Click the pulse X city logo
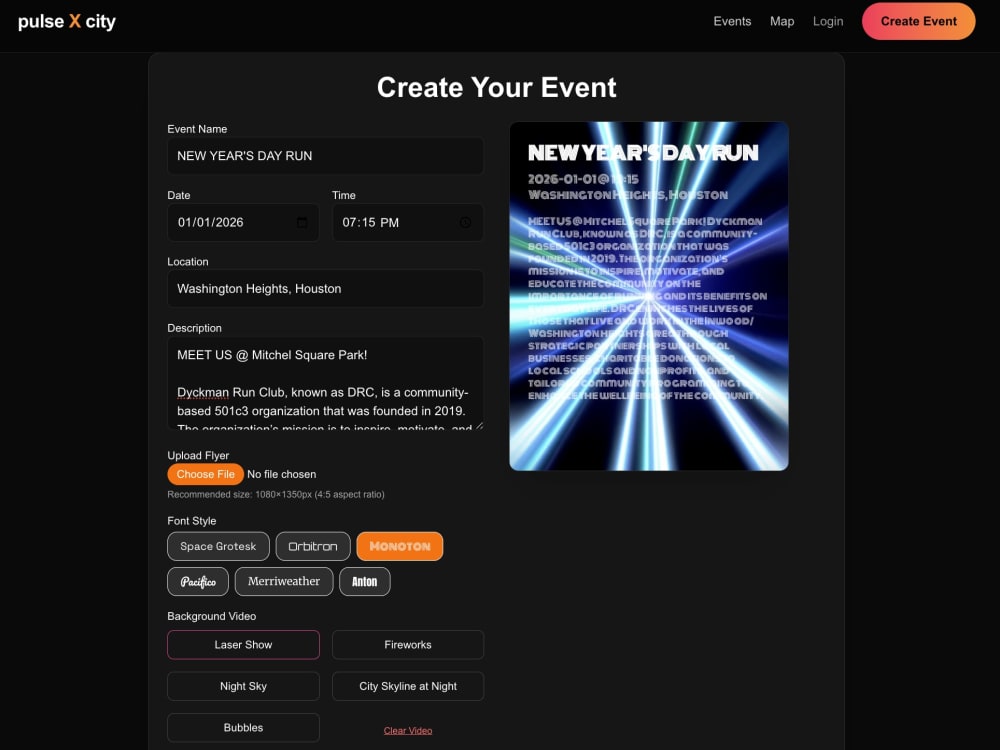Screen dimensions: 1000x750 point(67,22)
